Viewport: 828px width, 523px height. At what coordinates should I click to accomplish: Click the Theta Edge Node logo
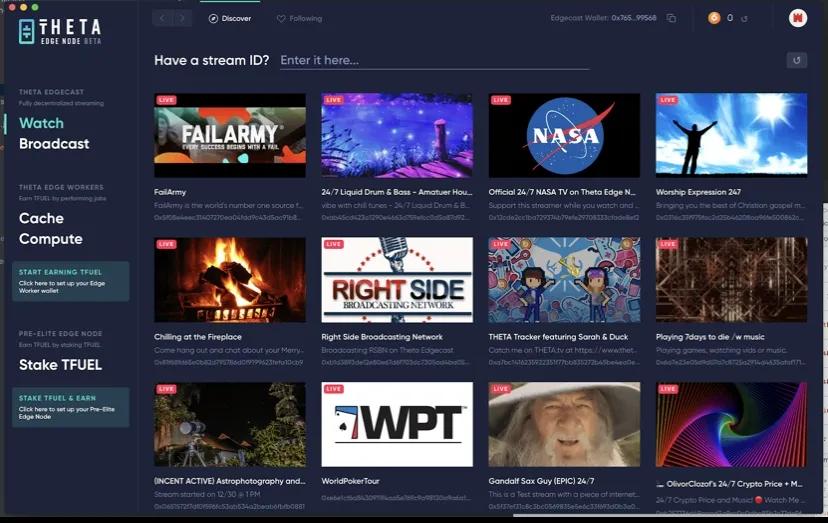coord(60,31)
